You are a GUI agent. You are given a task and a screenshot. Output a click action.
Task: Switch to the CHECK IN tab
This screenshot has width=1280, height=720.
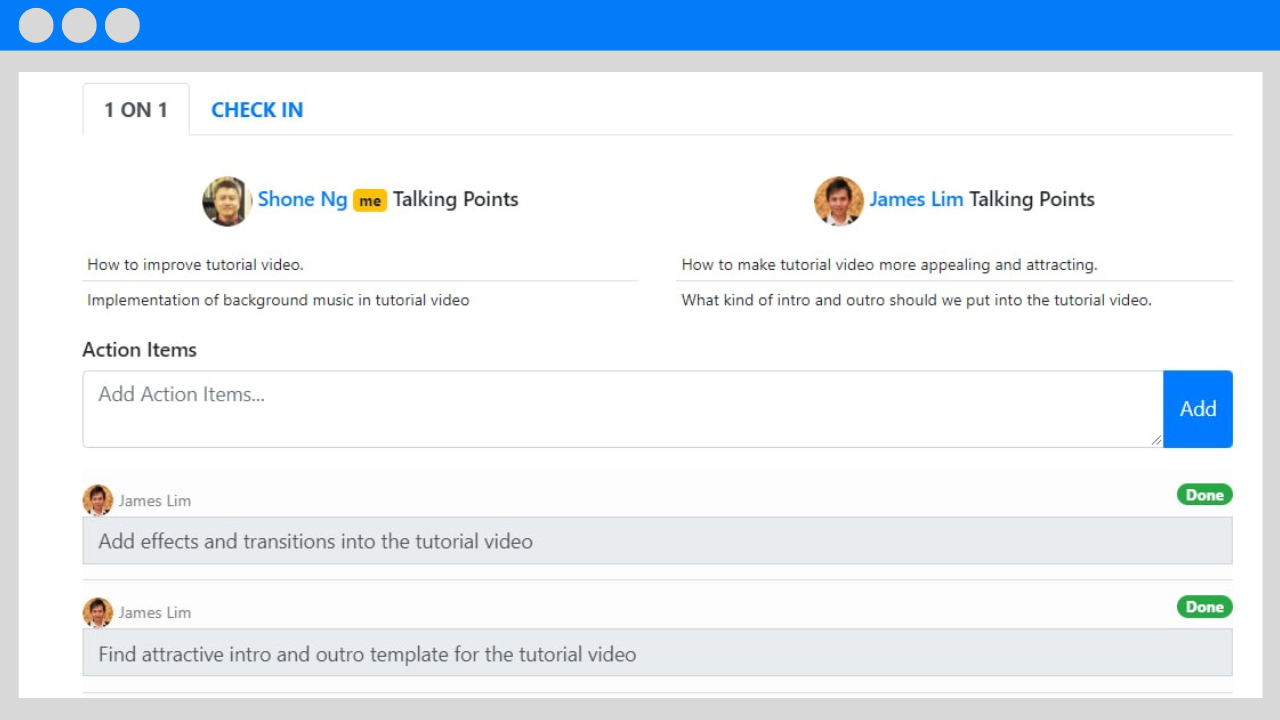pos(257,110)
